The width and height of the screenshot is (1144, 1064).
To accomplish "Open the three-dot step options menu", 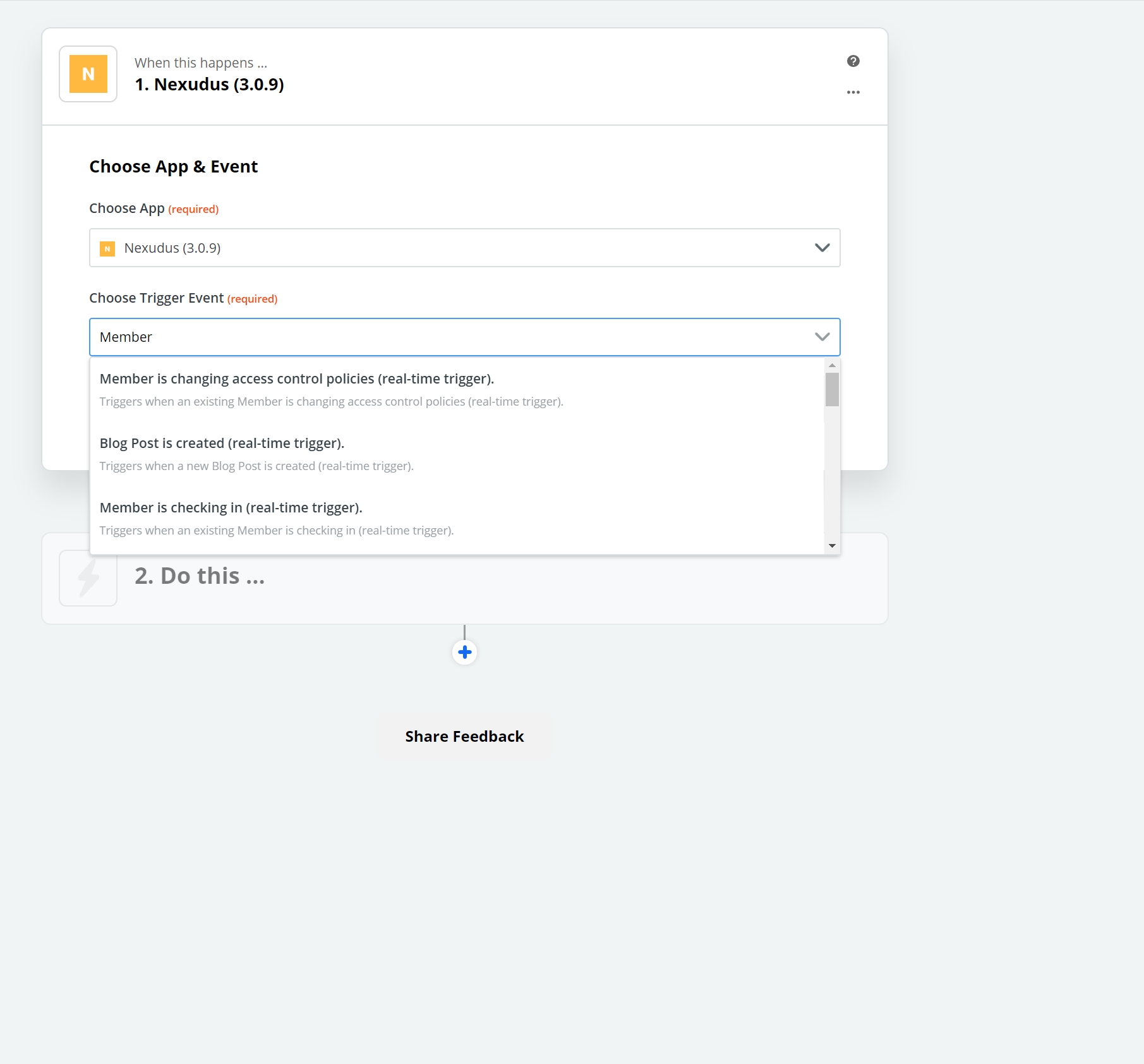I will tap(853, 92).
